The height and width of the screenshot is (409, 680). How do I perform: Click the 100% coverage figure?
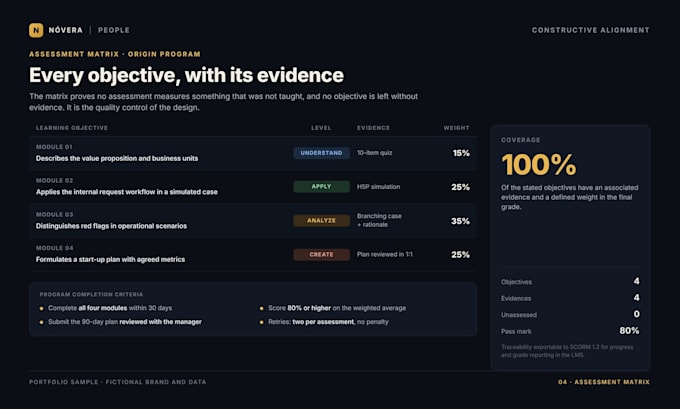pos(539,165)
